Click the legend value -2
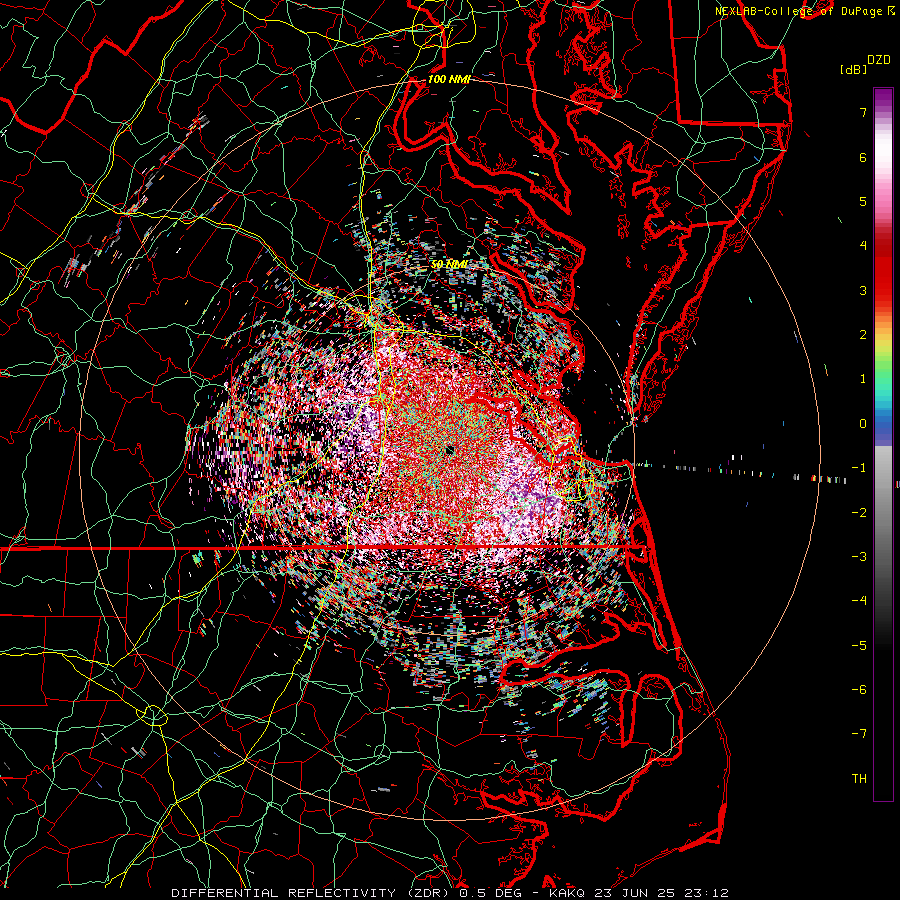This screenshot has height=900, width=900. pos(859,513)
